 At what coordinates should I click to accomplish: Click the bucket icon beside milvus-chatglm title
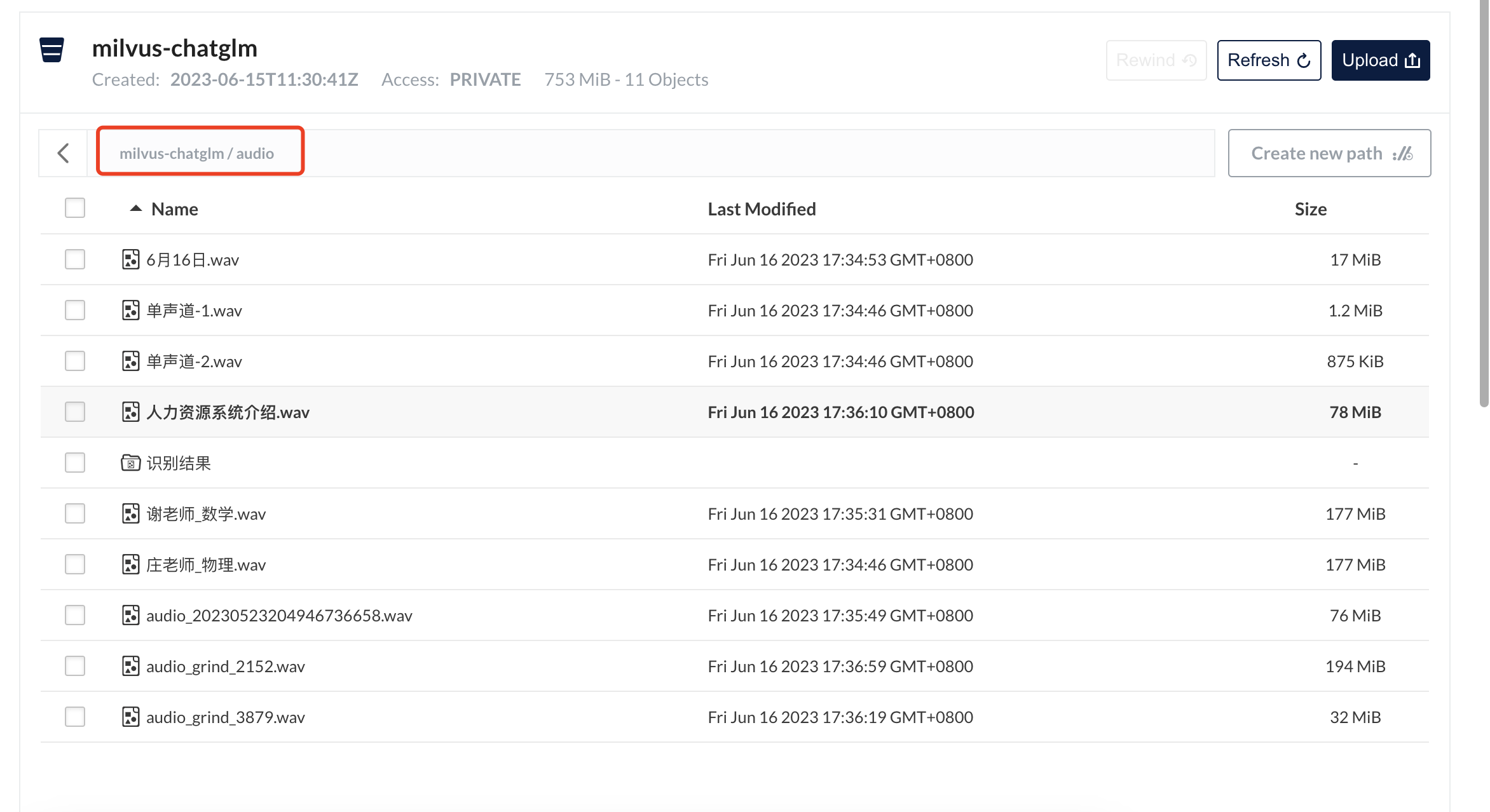tap(51, 50)
